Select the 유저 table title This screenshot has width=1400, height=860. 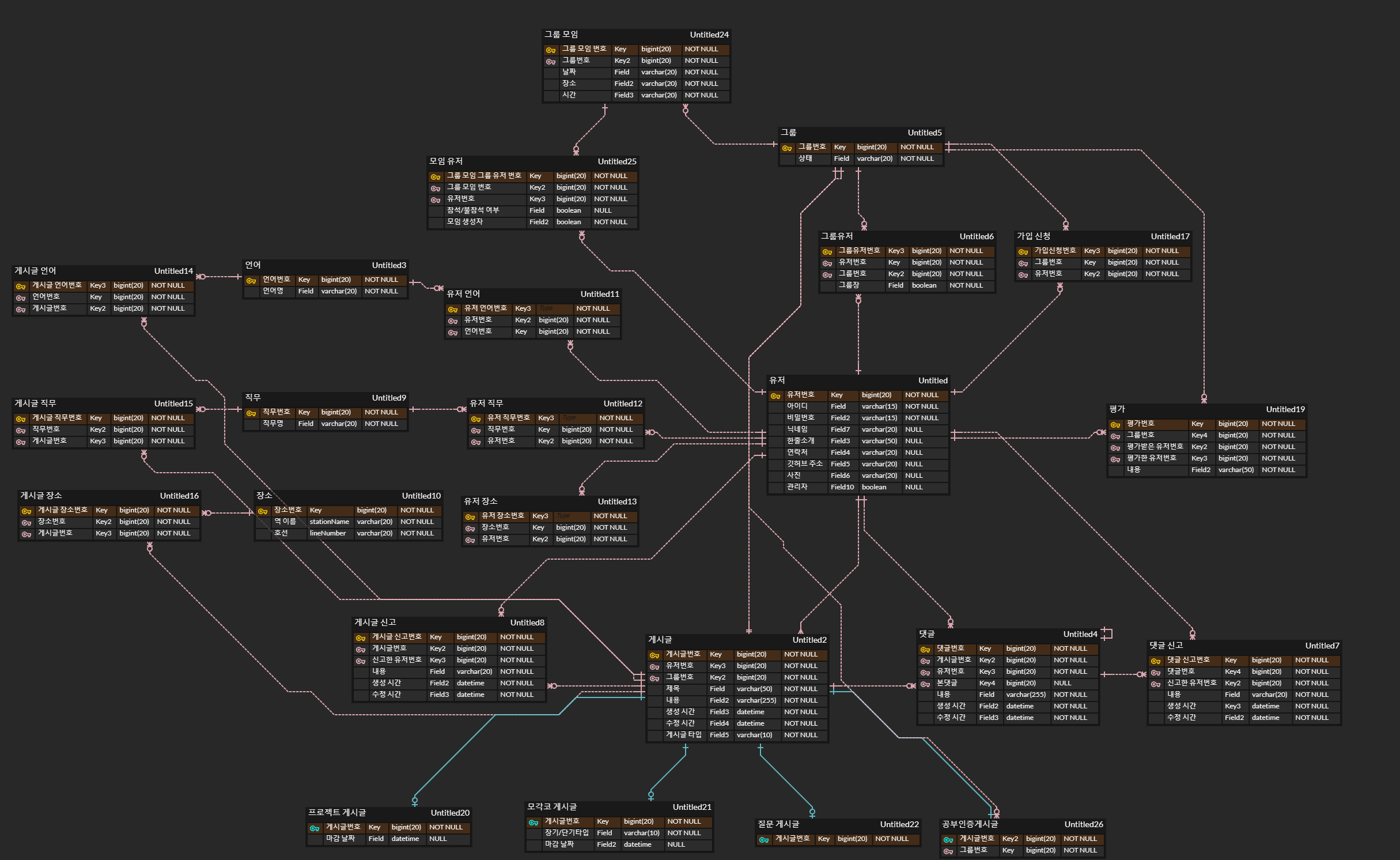click(777, 380)
